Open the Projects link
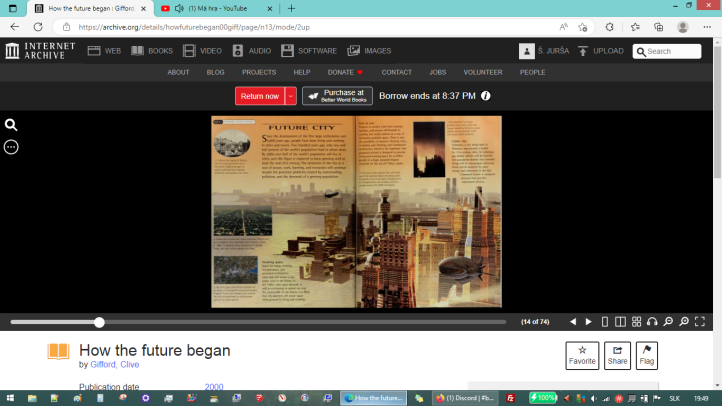The width and height of the screenshot is (722, 406). [x=259, y=72]
